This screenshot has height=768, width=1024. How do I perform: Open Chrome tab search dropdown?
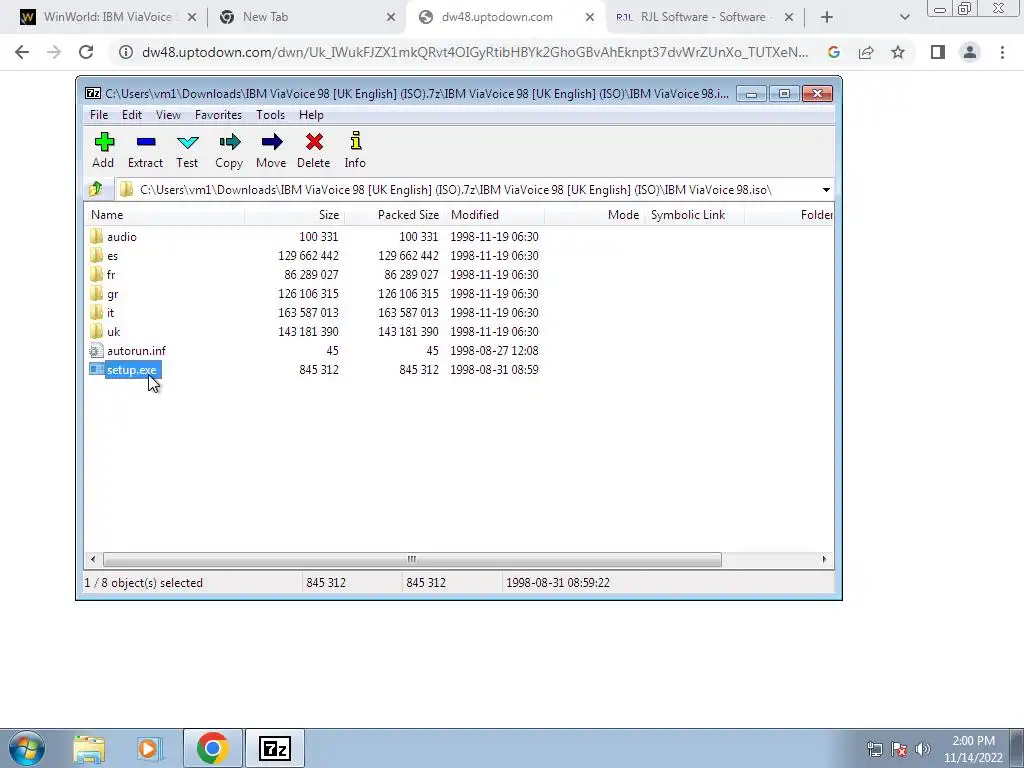pos(904,17)
